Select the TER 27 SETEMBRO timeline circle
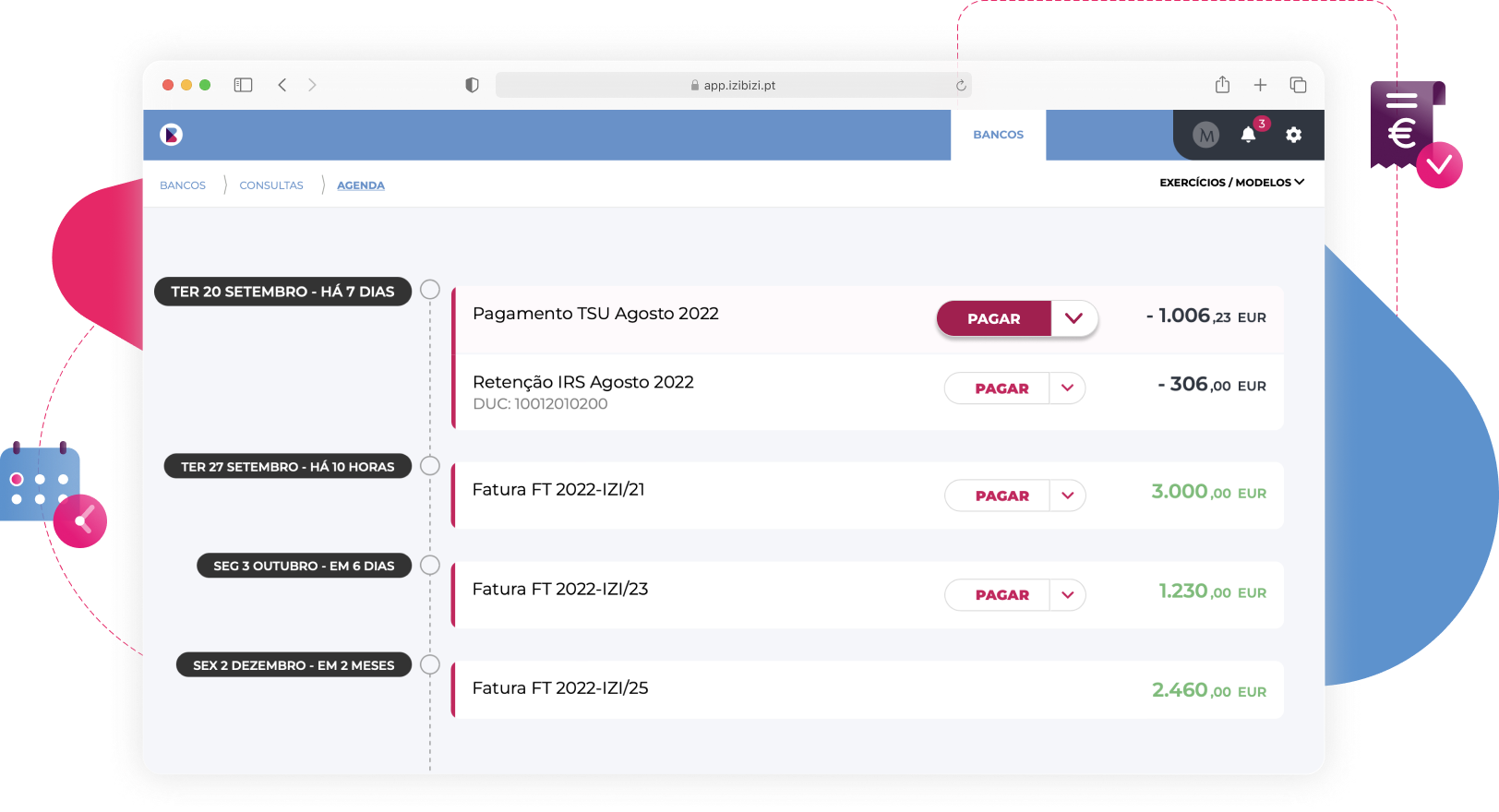Screen dimensions: 1499x812 430,466
